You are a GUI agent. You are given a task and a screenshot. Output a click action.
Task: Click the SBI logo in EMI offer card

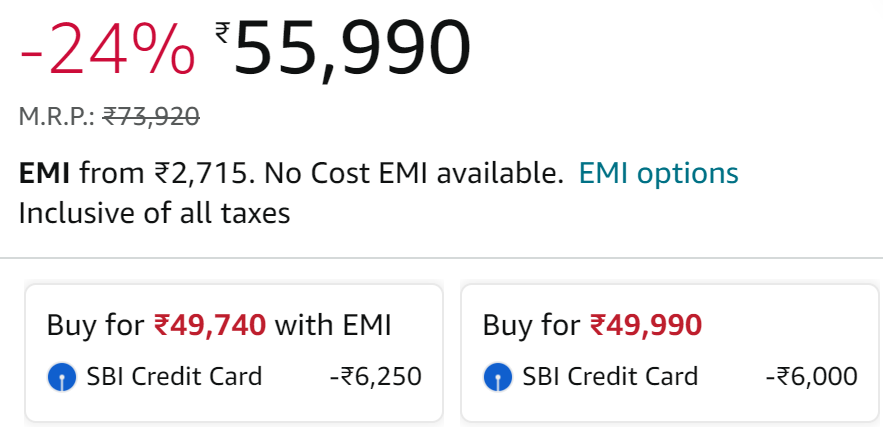[x=62, y=377]
